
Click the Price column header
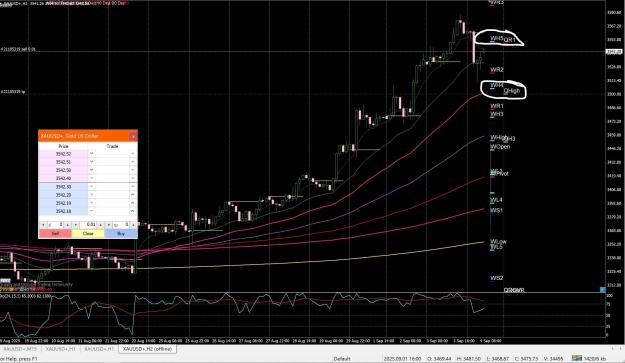[x=63, y=146]
